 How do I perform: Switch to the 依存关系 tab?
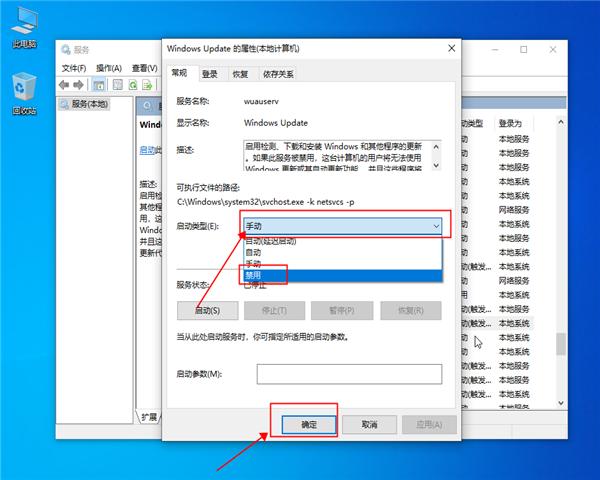tap(278, 74)
